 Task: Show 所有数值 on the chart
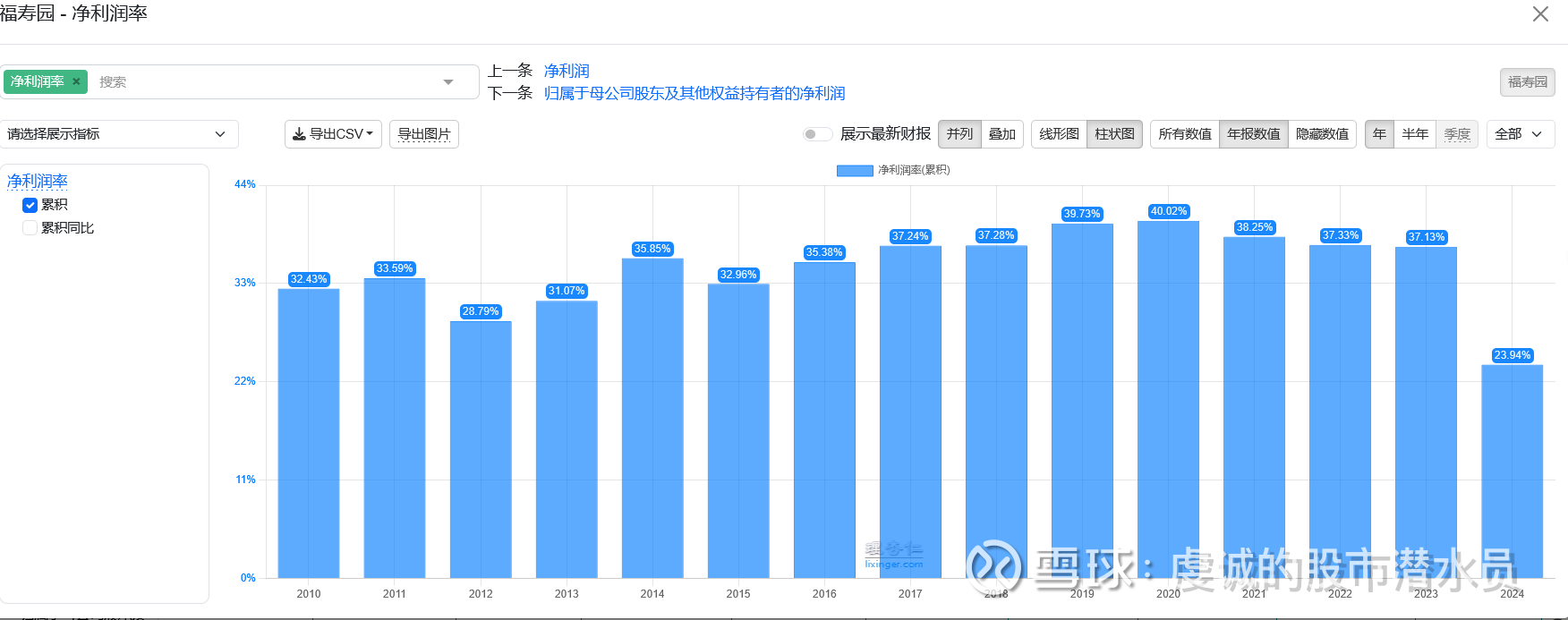pos(1185,134)
